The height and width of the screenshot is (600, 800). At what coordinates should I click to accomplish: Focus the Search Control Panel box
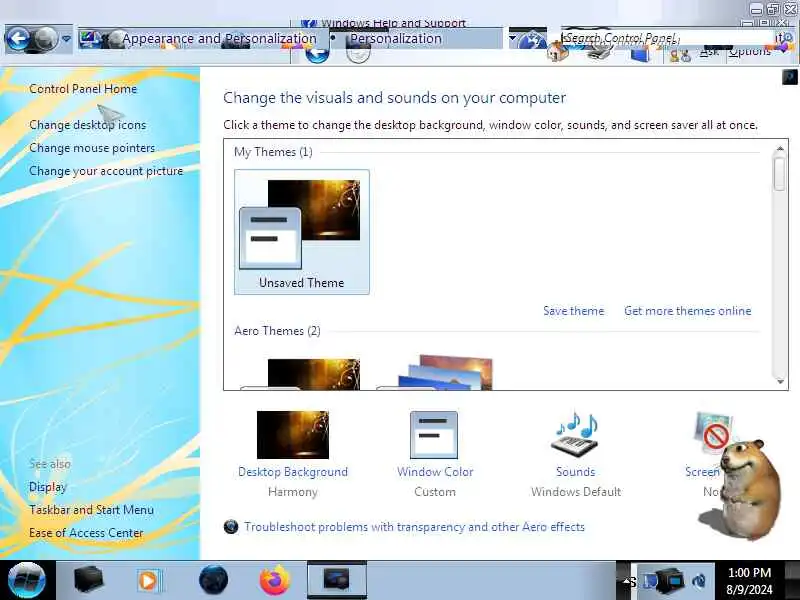click(x=668, y=38)
